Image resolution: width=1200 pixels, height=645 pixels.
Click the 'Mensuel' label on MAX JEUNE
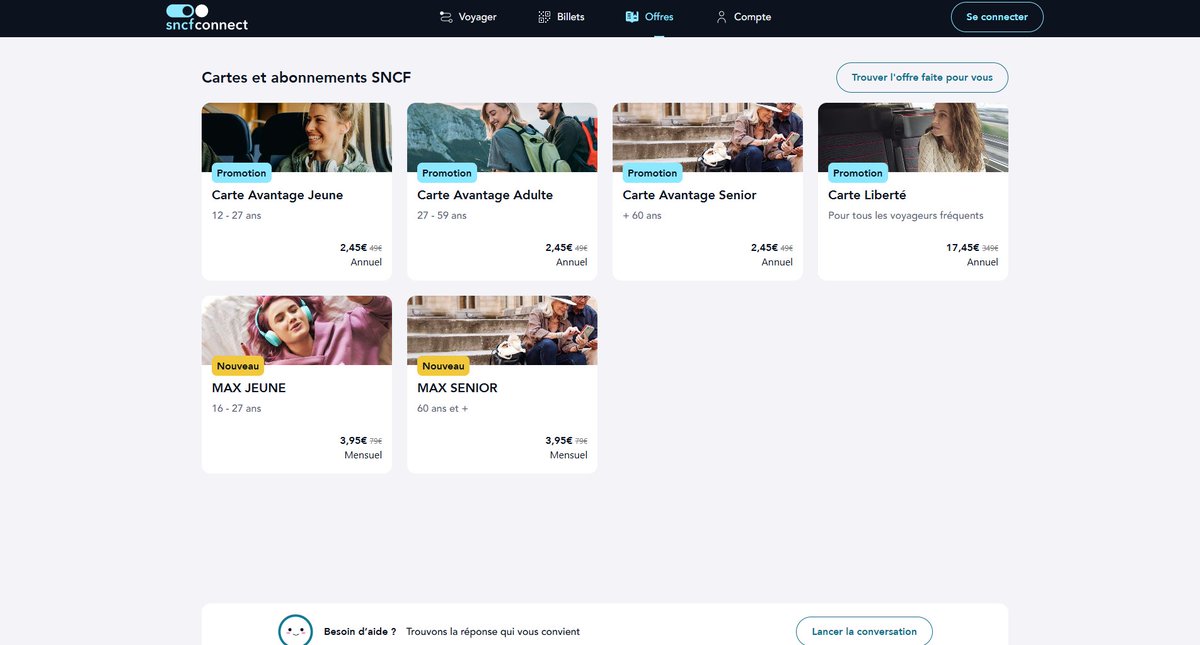pos(363,455)
